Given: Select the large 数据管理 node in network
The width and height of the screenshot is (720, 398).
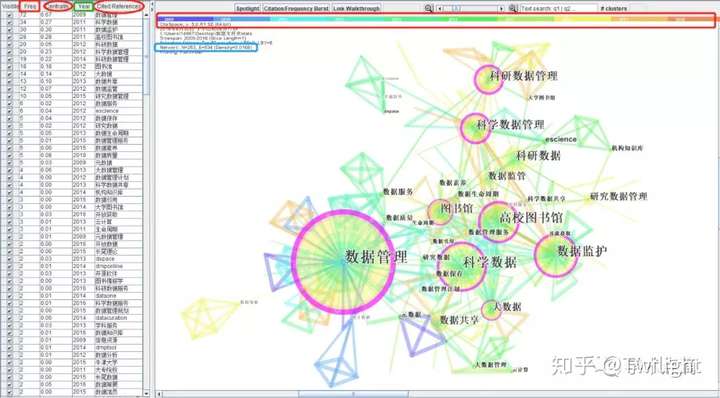Looking at the screenshot, I should [343, 262].
